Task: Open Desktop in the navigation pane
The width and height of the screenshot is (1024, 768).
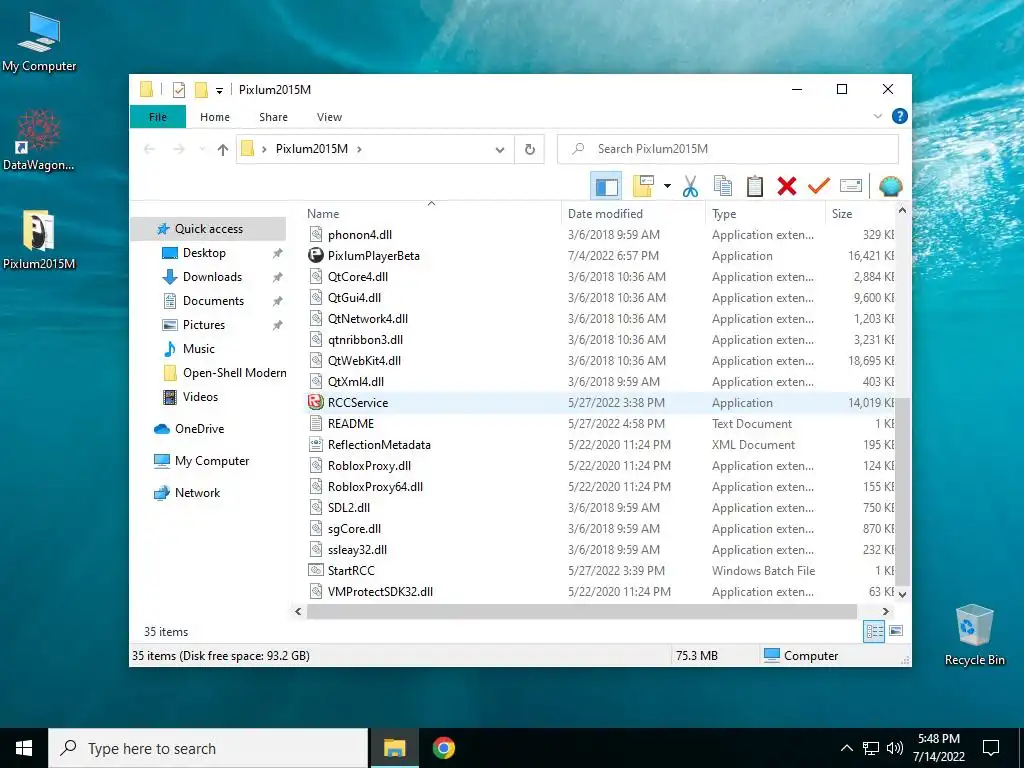Action: (204, 253)
